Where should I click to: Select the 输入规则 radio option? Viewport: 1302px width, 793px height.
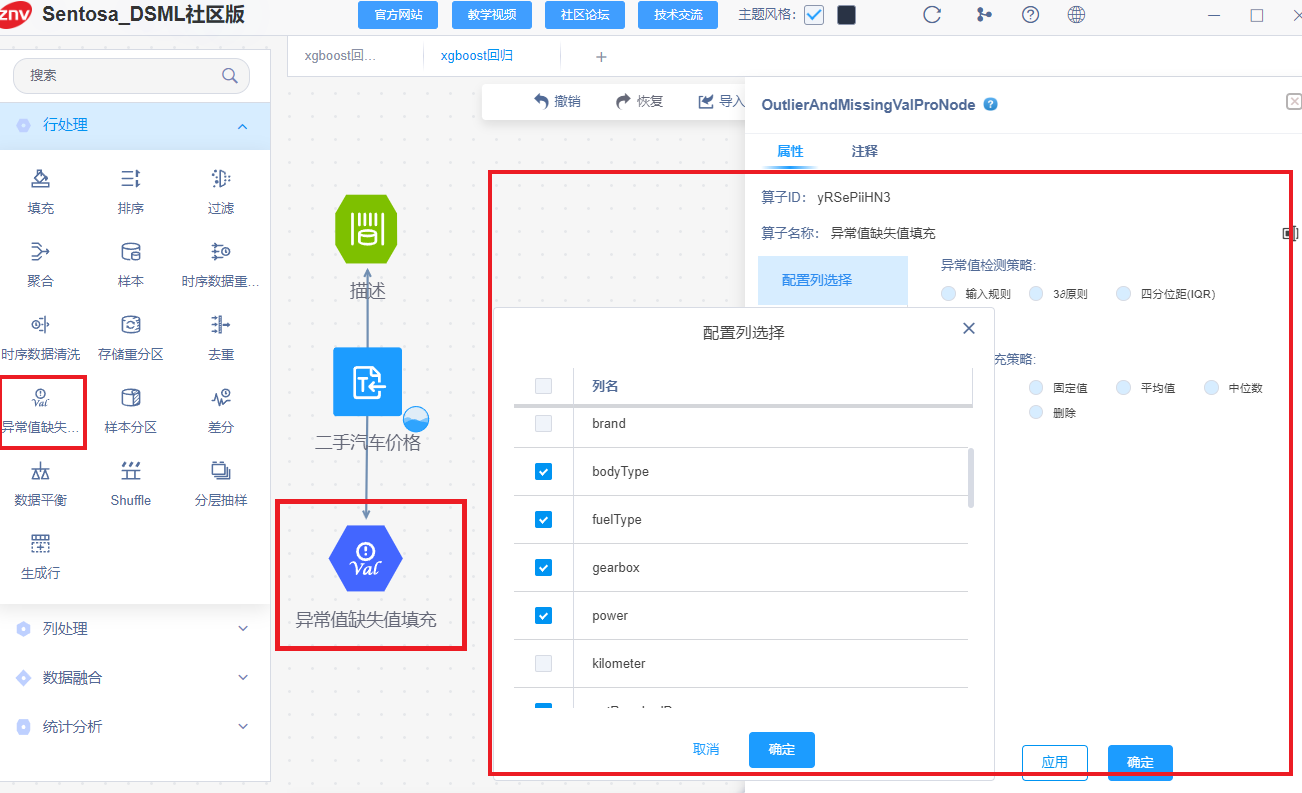tap(948, 294)
